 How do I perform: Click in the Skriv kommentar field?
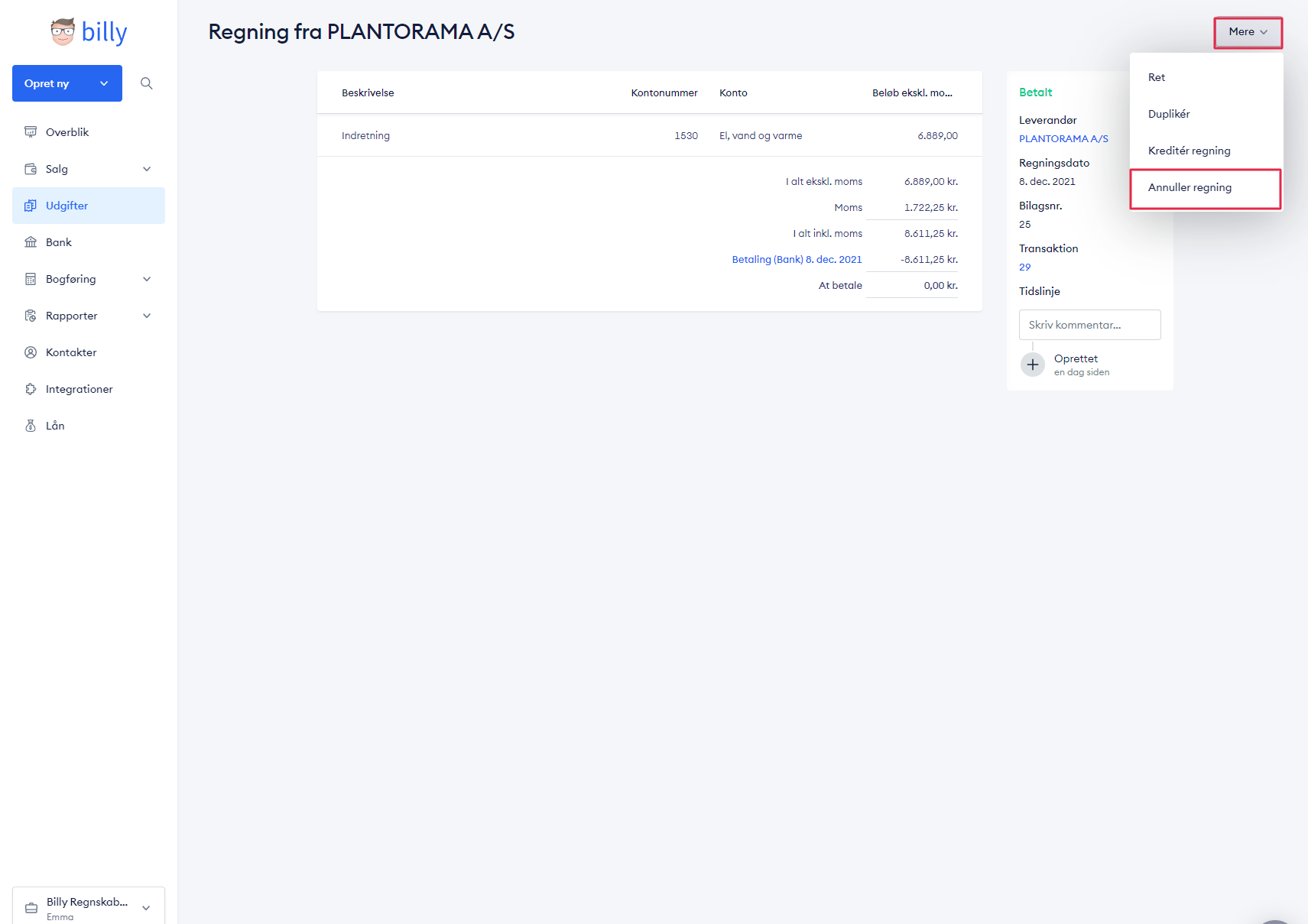click(1090, 325)
